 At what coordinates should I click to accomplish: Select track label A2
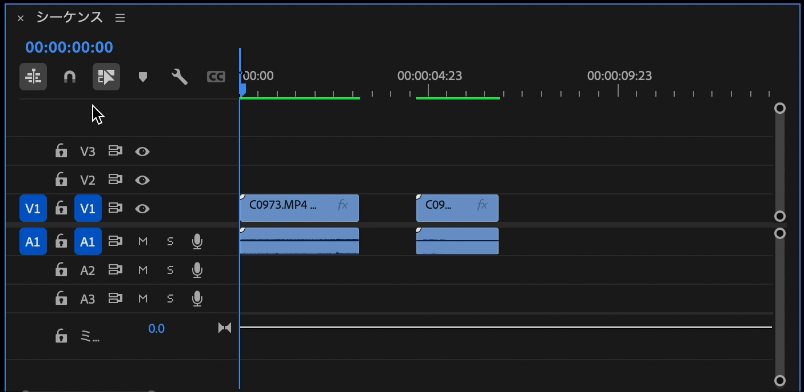click(88, 270)
